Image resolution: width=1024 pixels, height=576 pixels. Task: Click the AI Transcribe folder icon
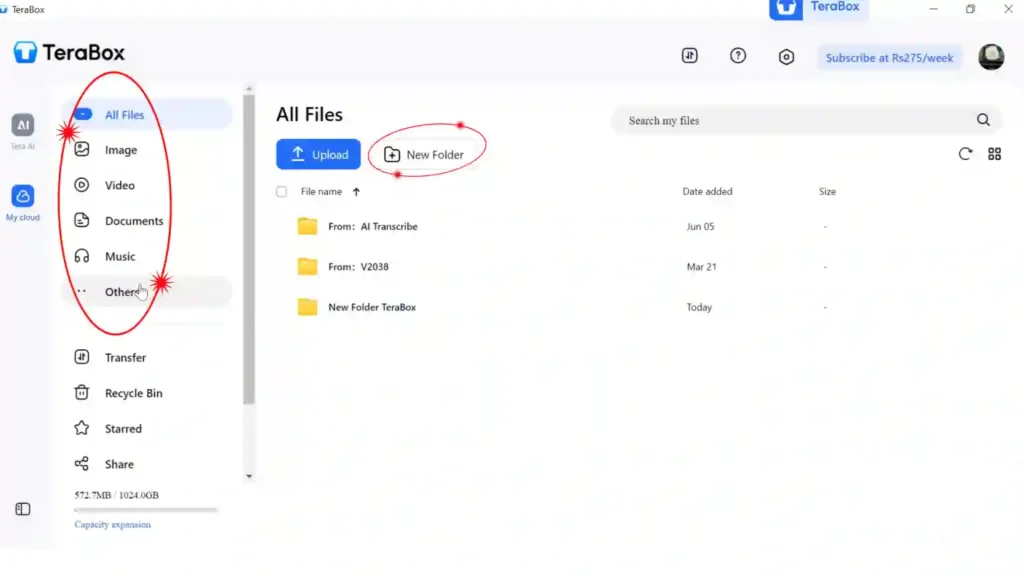(x=307, y=226)
